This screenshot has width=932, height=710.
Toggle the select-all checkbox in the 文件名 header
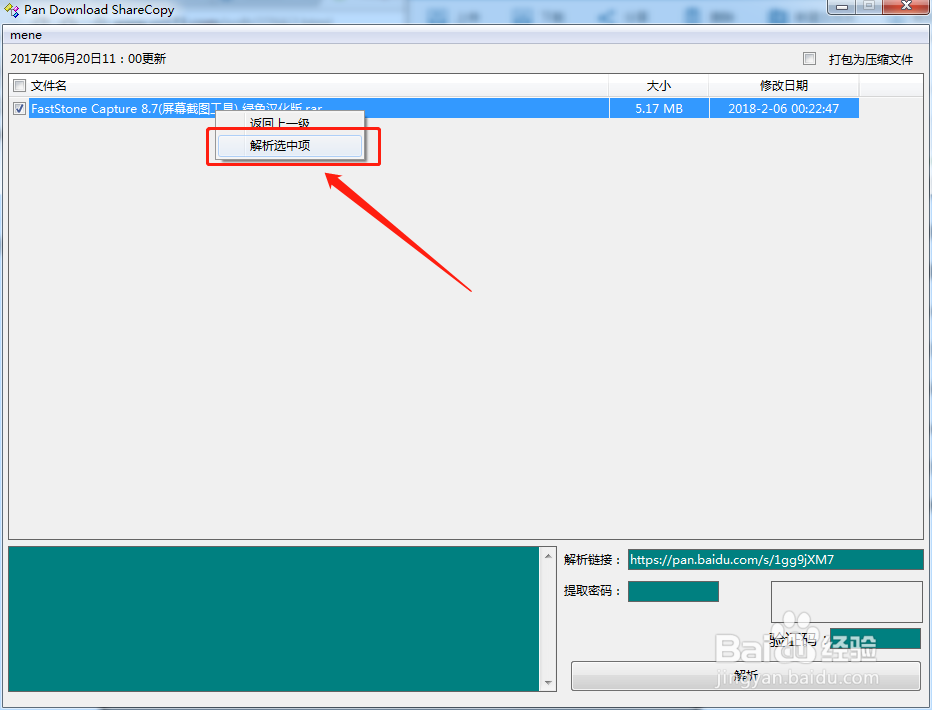pos(17,85)
